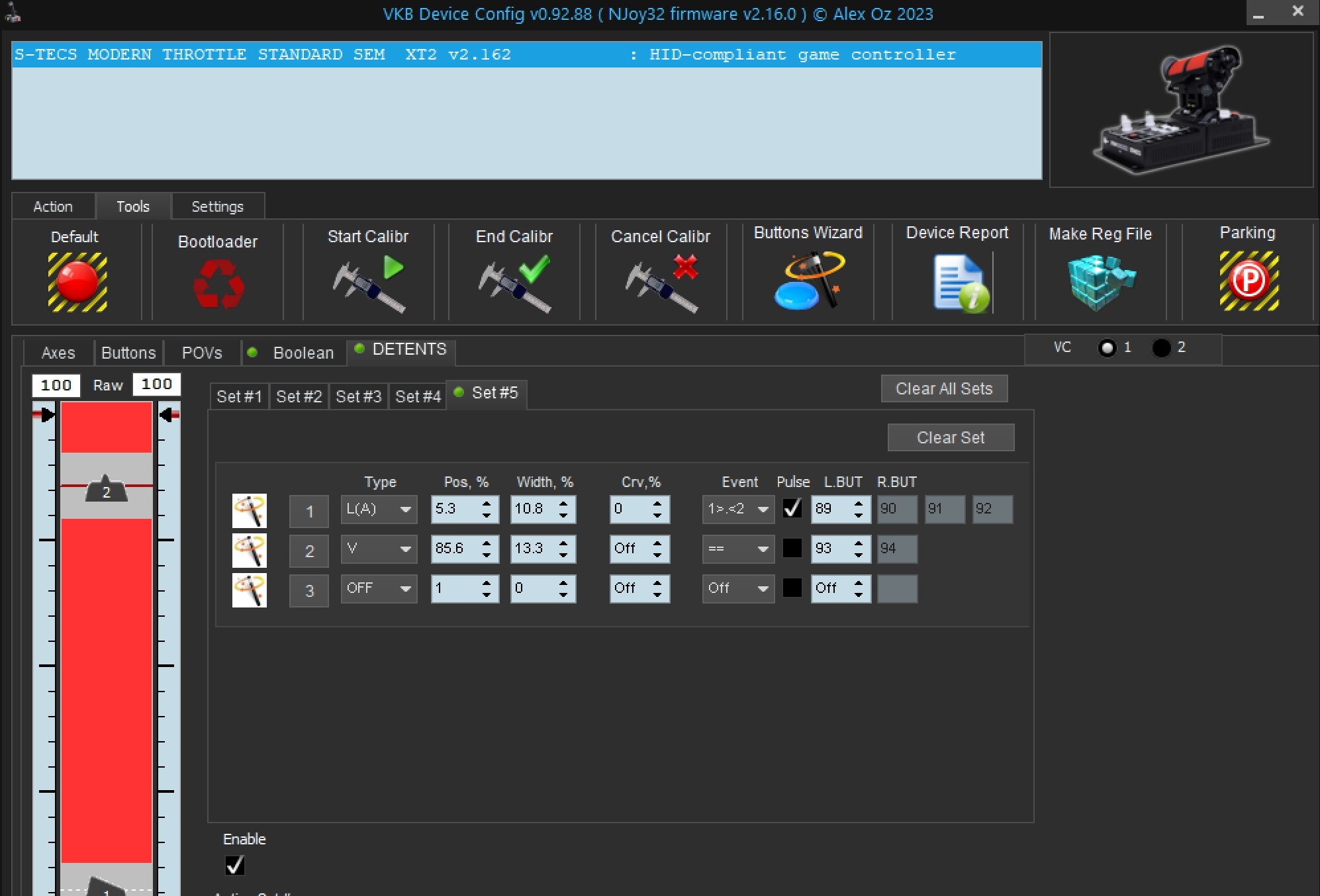1320x896 pixels.
Task: Finish calibration with the End Calibr icon
Action: pos(514,285)
